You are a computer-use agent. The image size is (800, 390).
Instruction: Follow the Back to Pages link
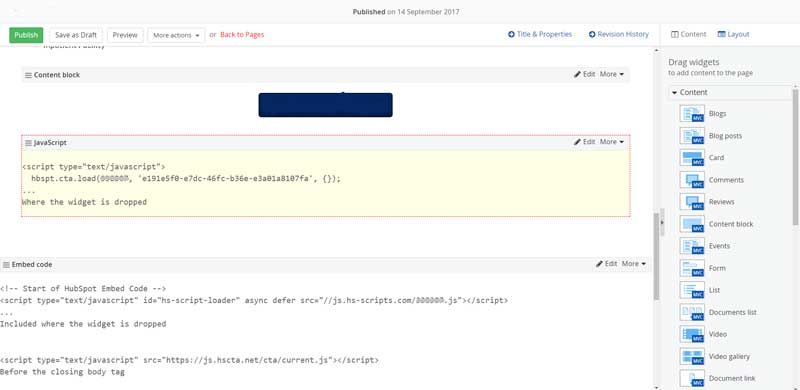tap(242, 35)
